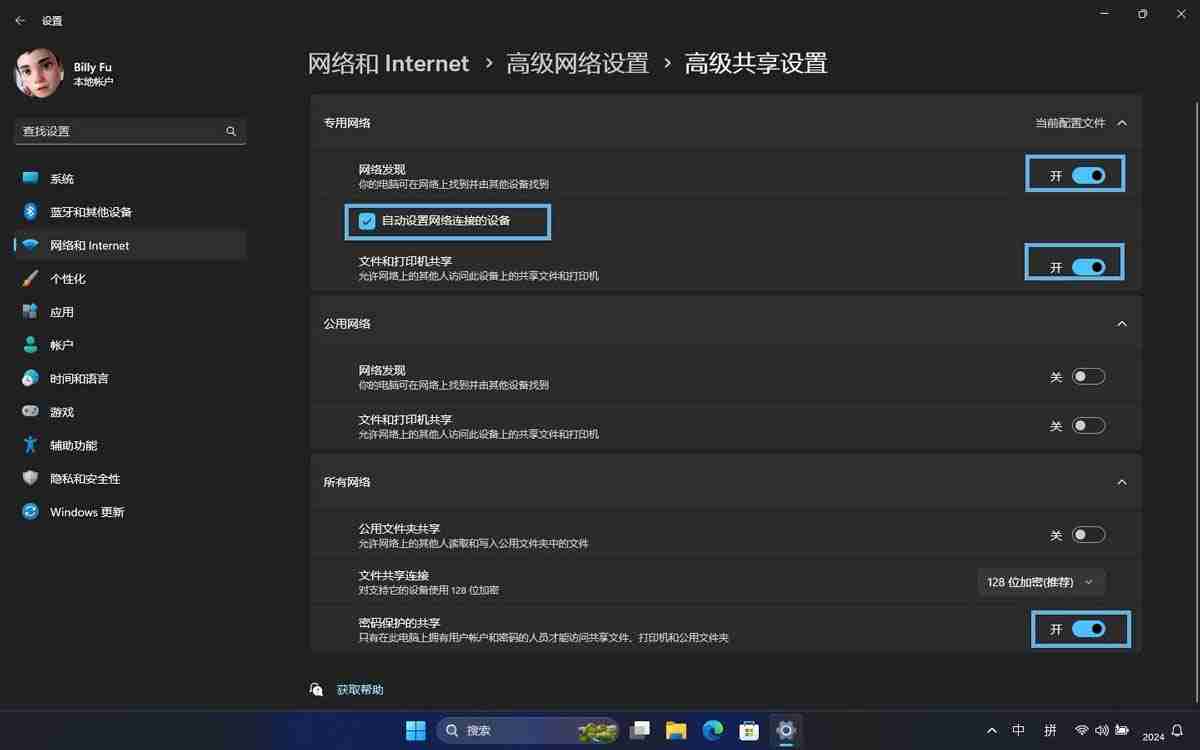Open File Explorer from the taskbar
1200x750 pixels.
(676, 730)
